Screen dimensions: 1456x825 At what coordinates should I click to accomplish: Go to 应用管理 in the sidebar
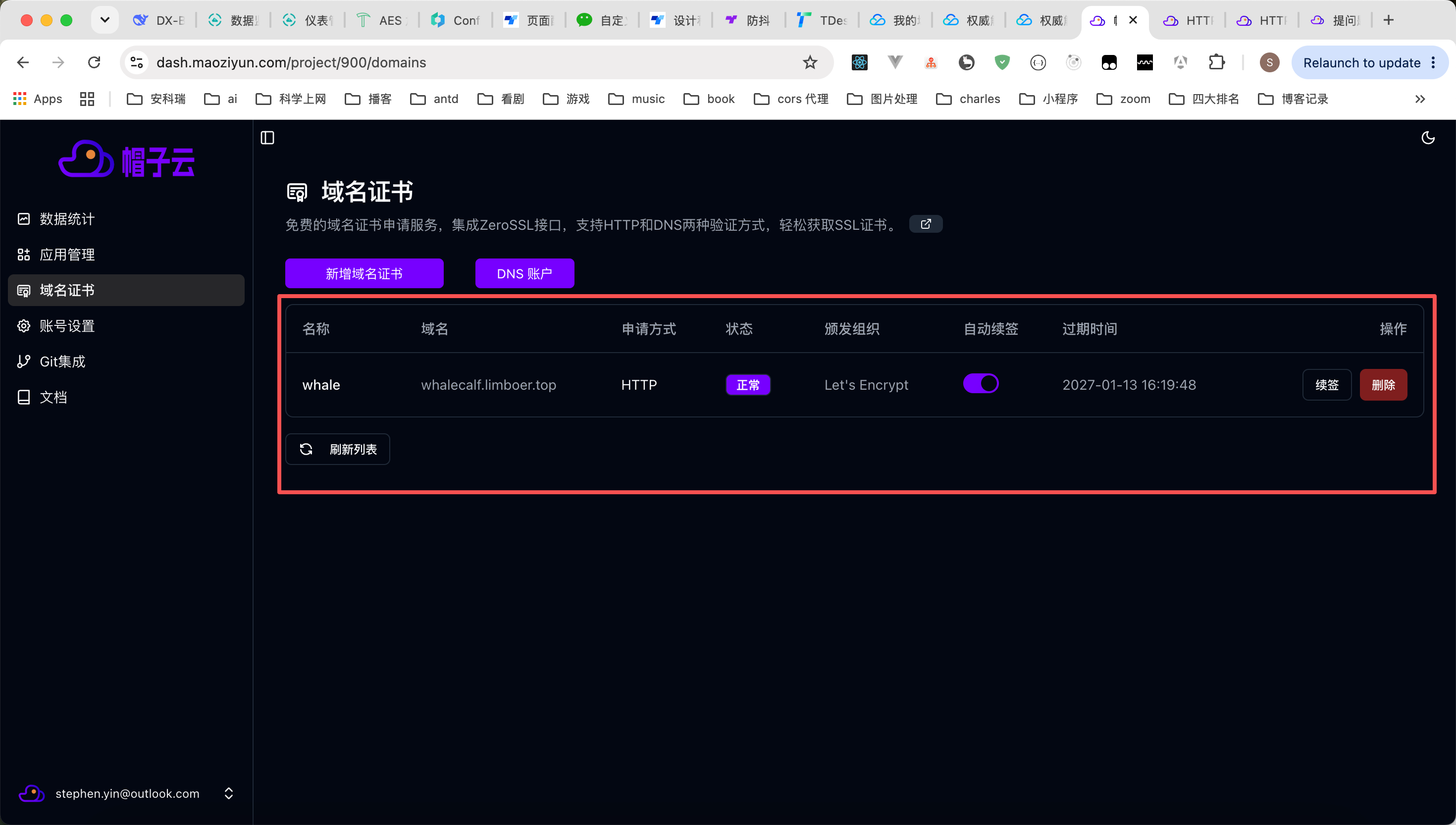click(x=126, y=255)
